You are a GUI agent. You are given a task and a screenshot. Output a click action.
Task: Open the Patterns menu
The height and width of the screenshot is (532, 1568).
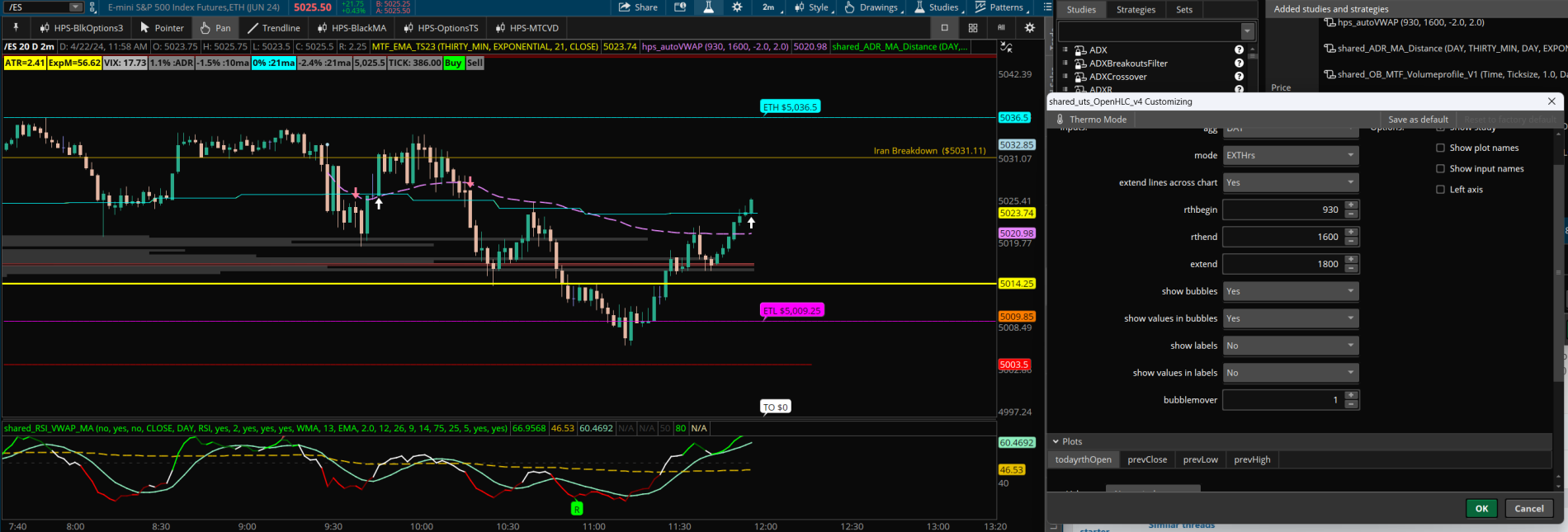point(999,7)
